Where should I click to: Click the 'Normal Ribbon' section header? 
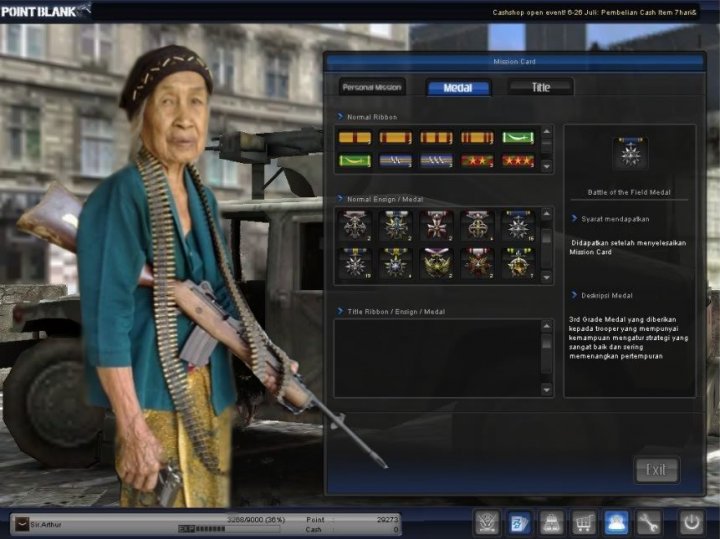tap(372, 117)
